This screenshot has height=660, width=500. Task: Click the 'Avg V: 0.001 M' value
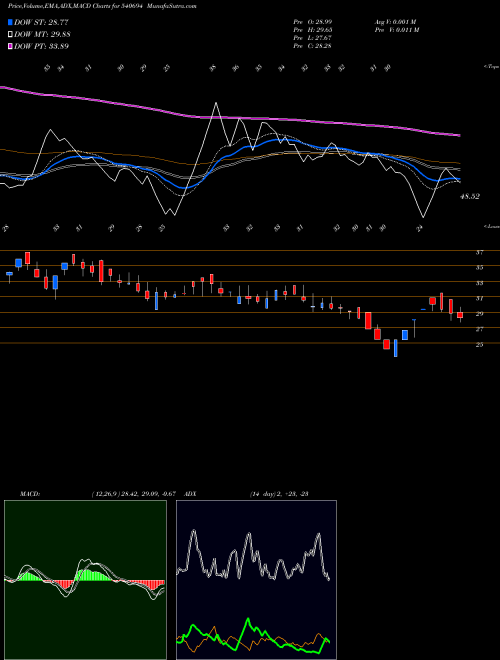click(397, 22)
